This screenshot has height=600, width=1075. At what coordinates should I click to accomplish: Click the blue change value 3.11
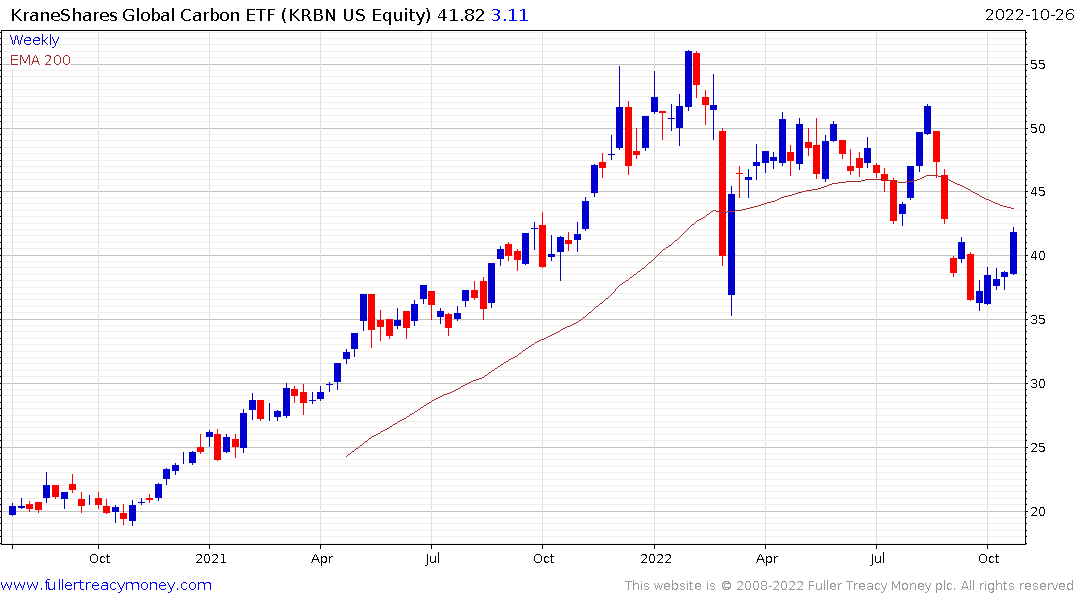pos(509,14)
